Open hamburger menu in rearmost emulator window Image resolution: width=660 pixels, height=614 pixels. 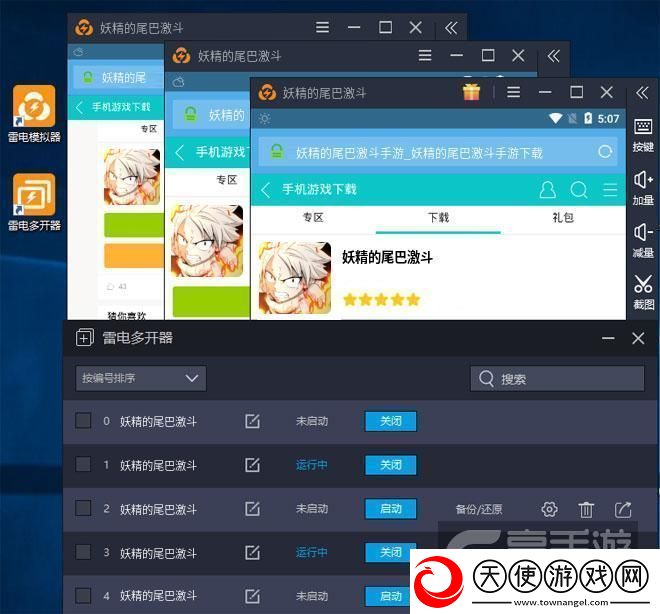tap(322, 27)
